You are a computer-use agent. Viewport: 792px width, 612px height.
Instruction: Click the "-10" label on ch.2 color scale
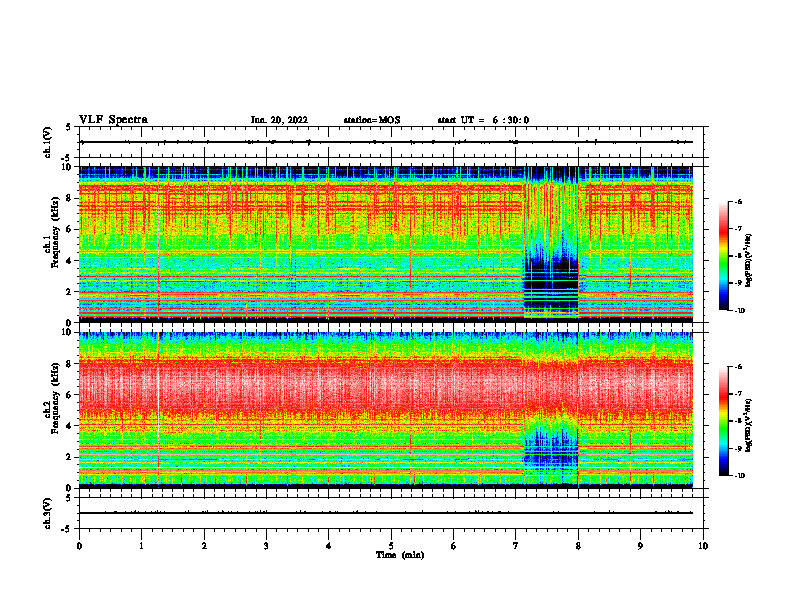point(739,476)
